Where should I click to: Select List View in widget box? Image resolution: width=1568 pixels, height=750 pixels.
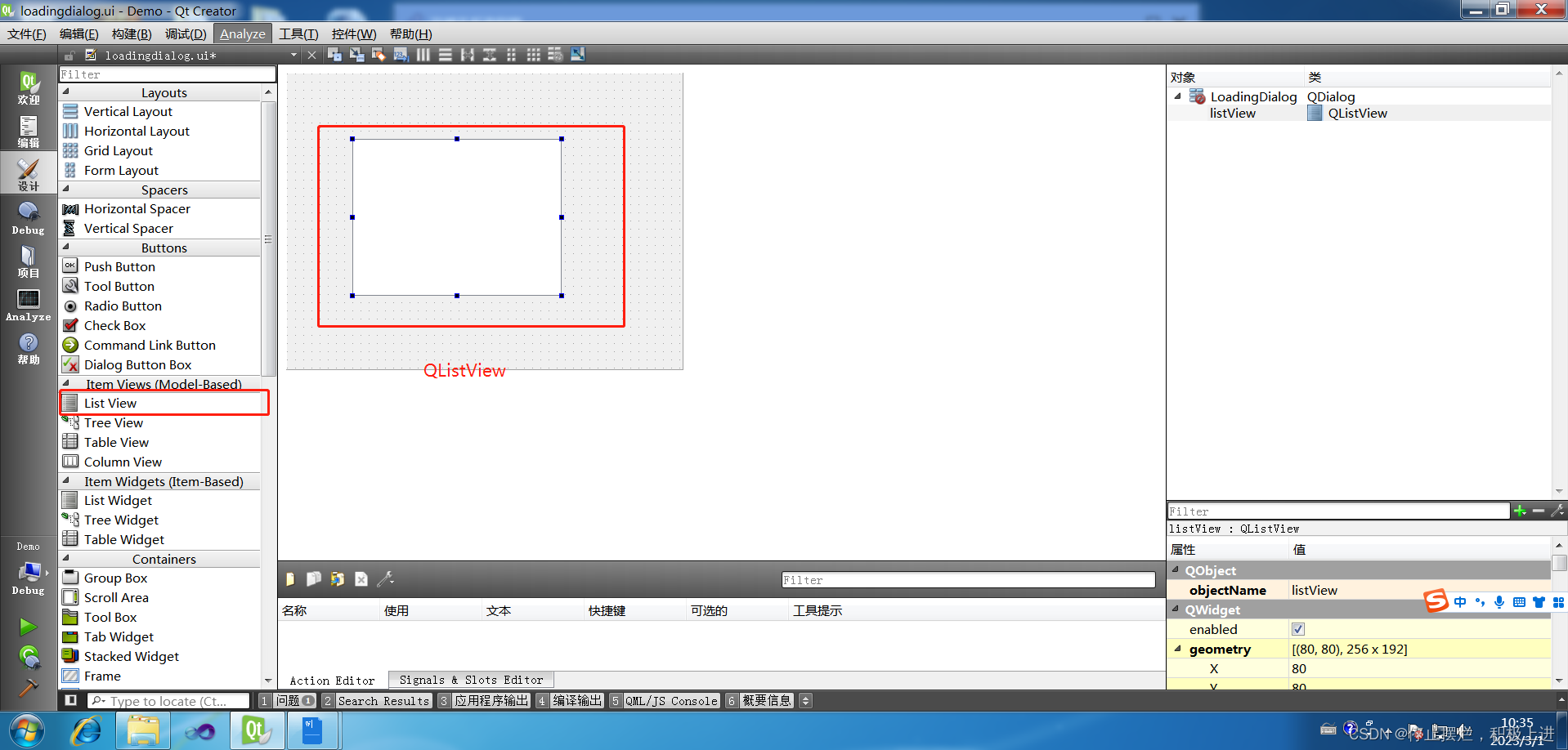point(161,403)
